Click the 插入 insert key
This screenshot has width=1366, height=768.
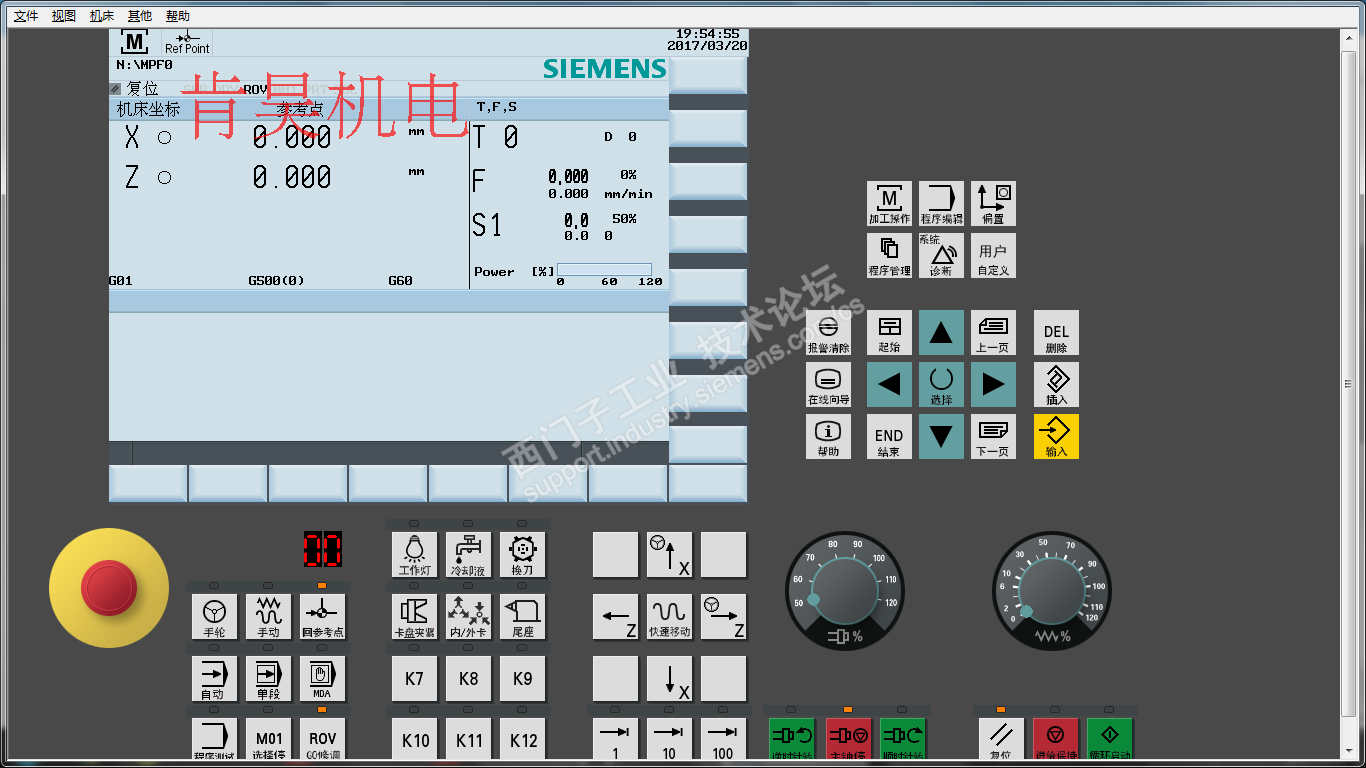pyautogui.click(x=1056, y=385)
